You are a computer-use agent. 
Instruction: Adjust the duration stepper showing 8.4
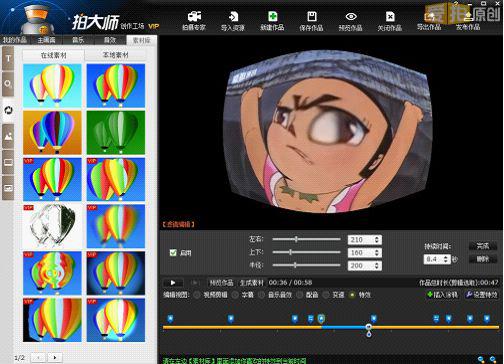click(447, 259)
